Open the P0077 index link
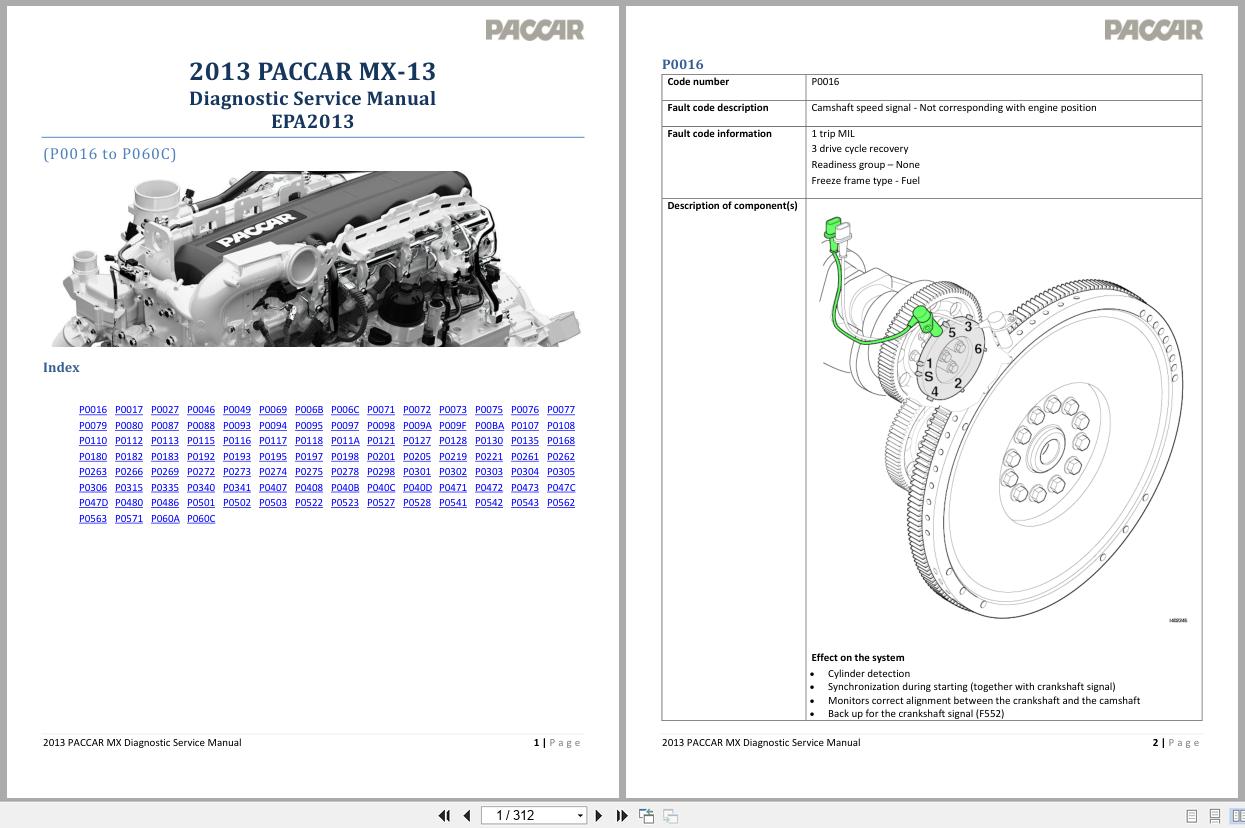Viewport: 1245px width, 828px height. [561, 410]
